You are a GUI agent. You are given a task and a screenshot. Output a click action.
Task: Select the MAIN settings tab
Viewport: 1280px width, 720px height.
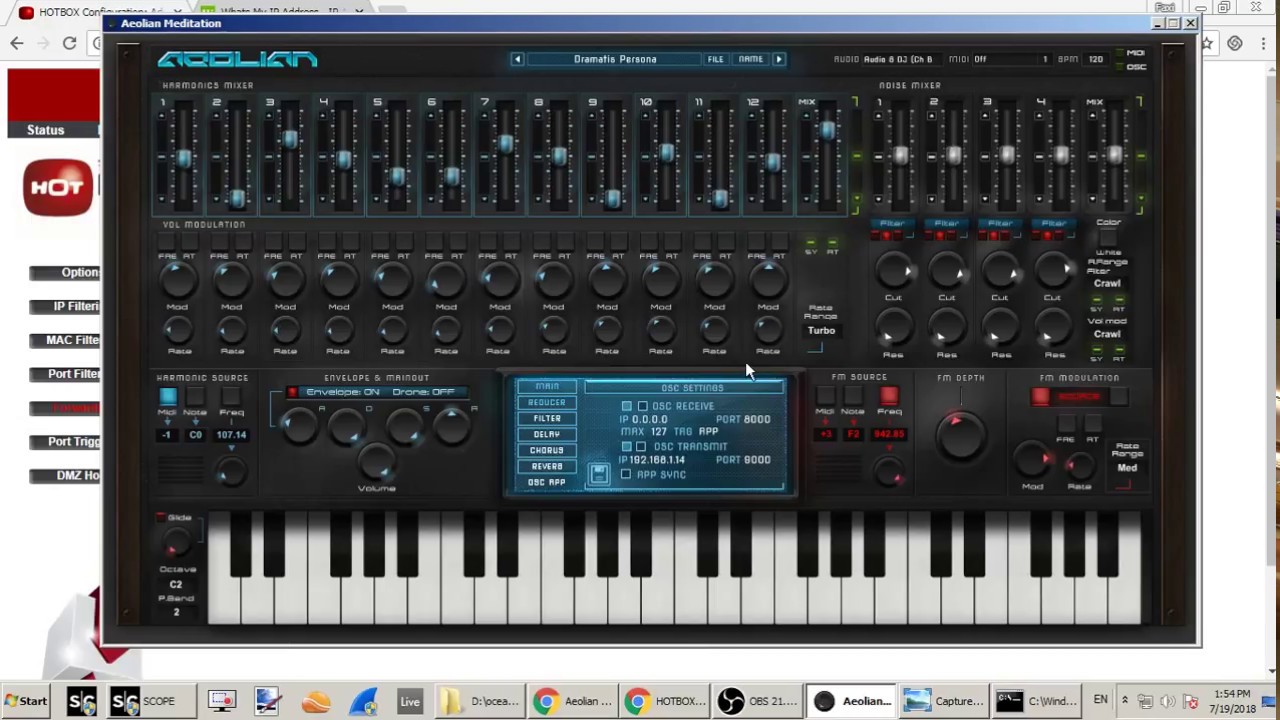point(547,387)
